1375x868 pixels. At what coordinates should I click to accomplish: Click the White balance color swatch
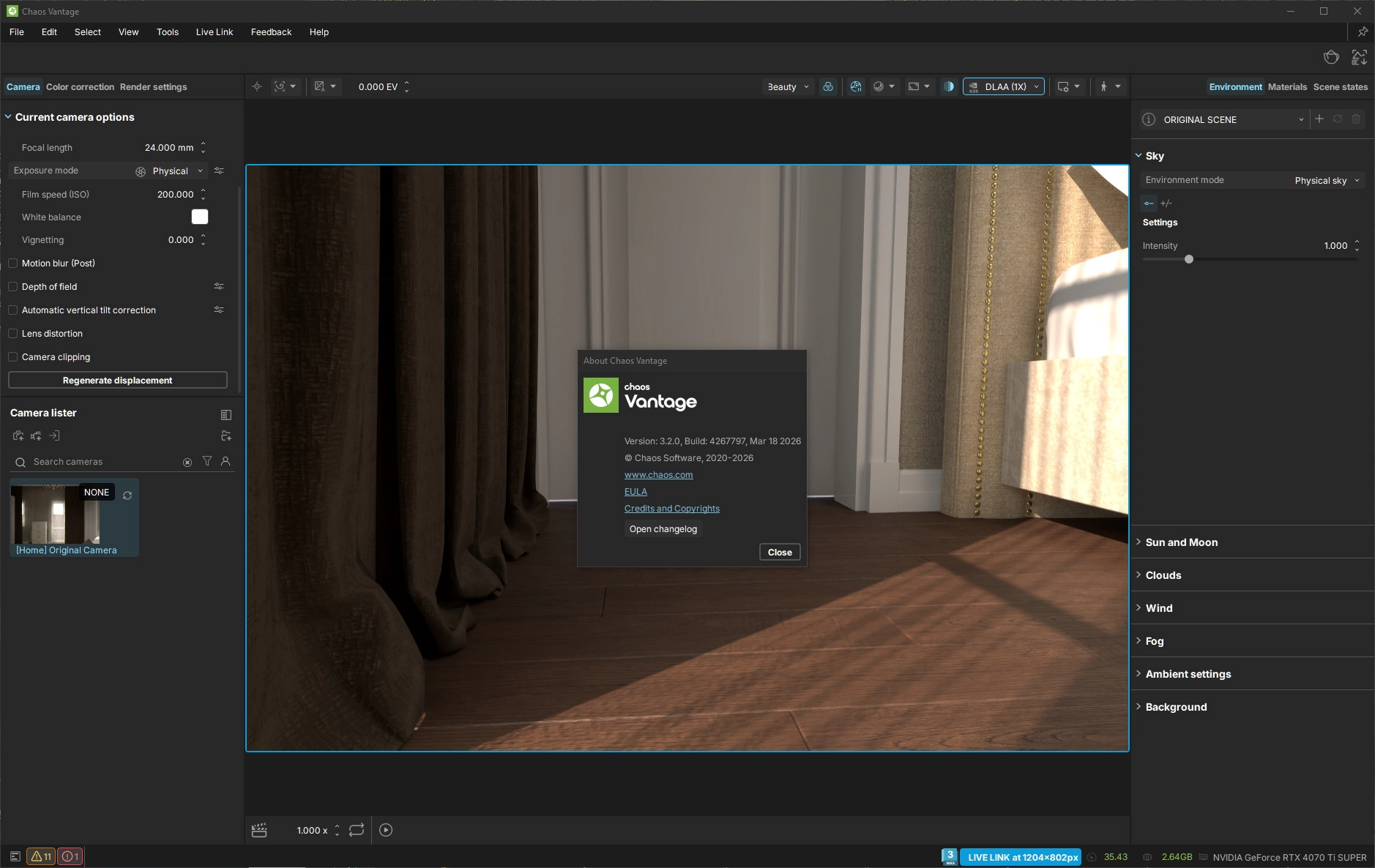point(200,217)
